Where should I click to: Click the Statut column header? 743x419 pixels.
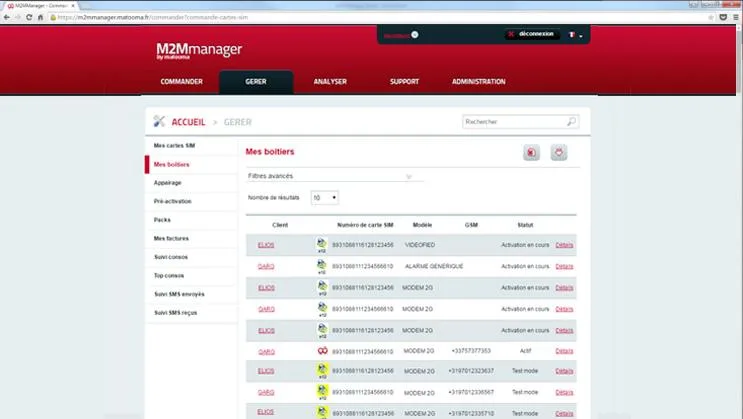(x=525, y=225)
